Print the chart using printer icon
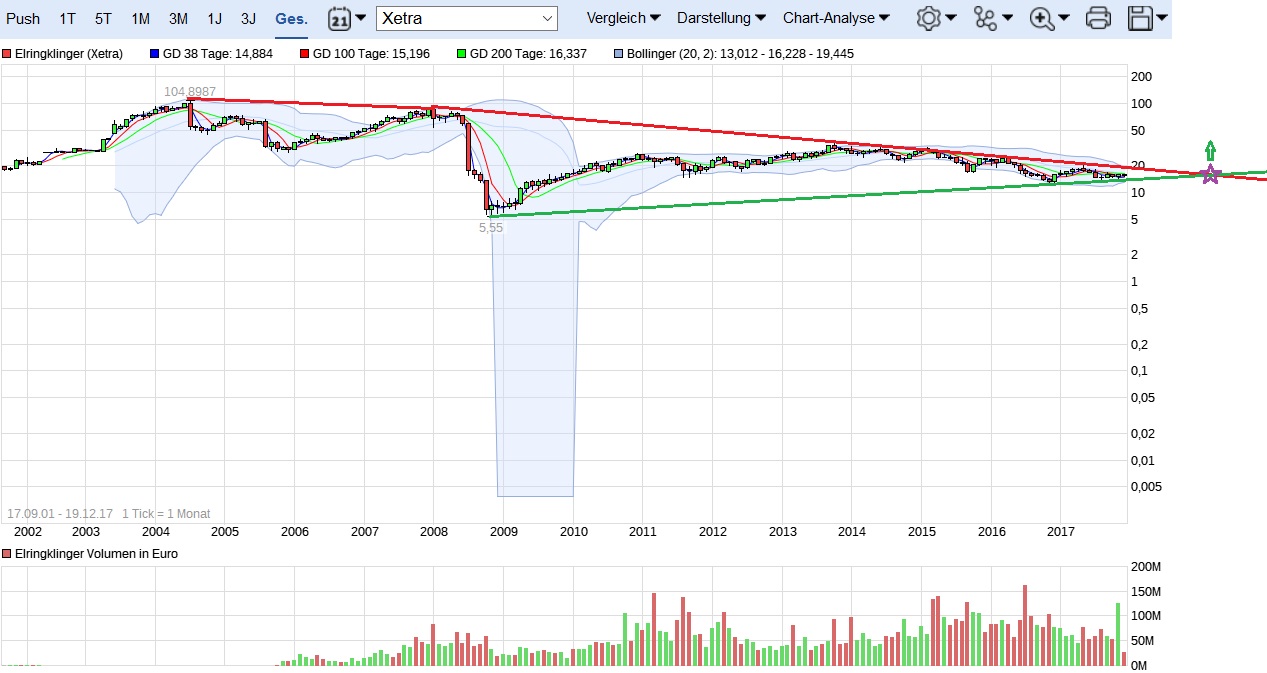The width and height of the screenshot is (1267, 673). (x=1098, y=18)
